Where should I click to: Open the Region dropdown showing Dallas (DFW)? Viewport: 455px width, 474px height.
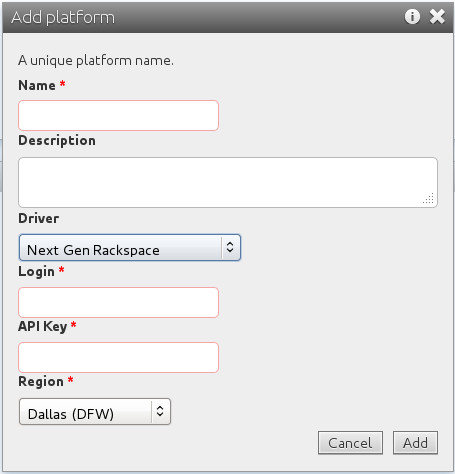(x=95, y=412)
